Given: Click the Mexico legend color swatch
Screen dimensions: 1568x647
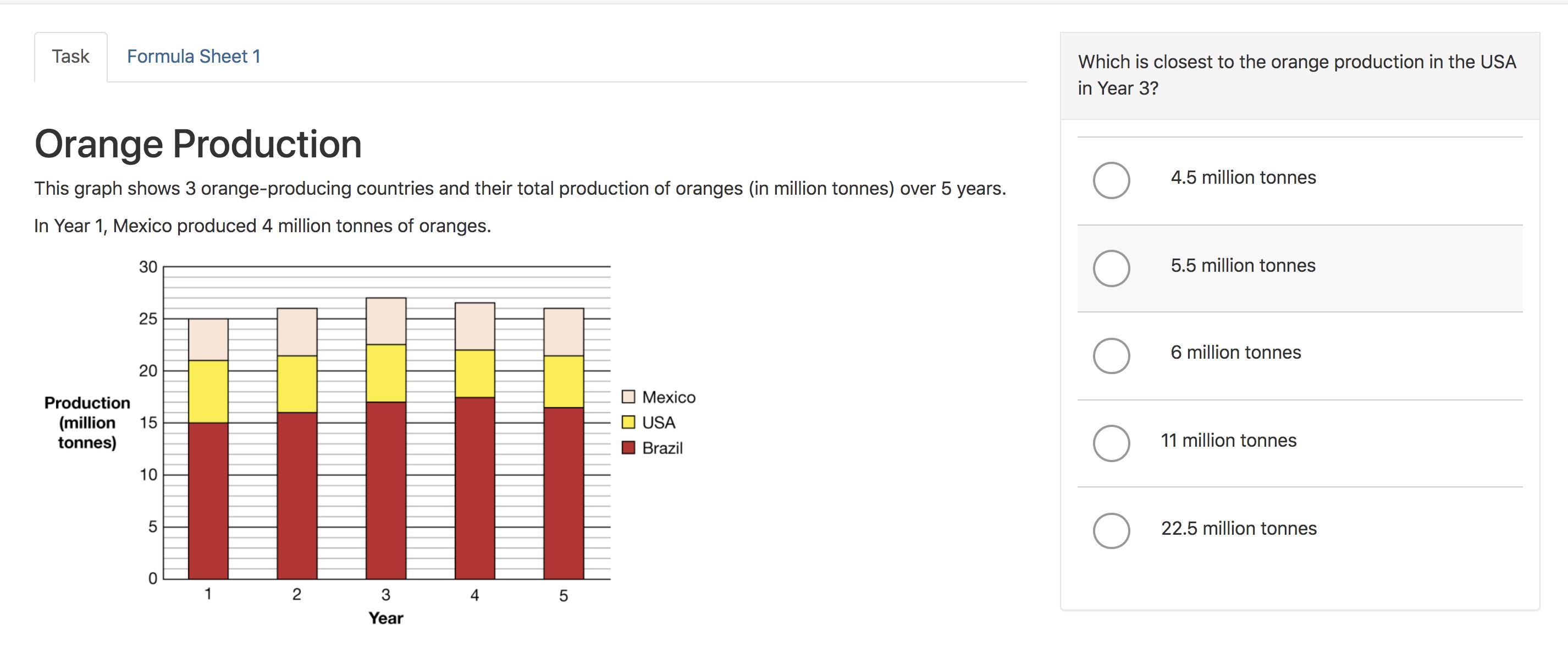Looking at the screenshot, I should [x=628, y=397].
